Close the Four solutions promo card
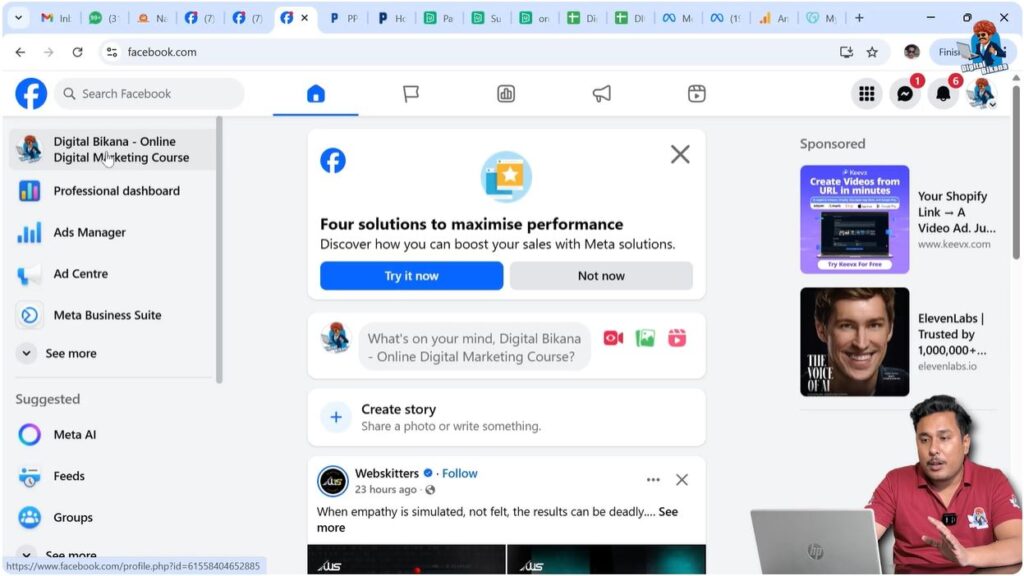The height and width of the screenshot is (576, 1024). tap(680, 155)
